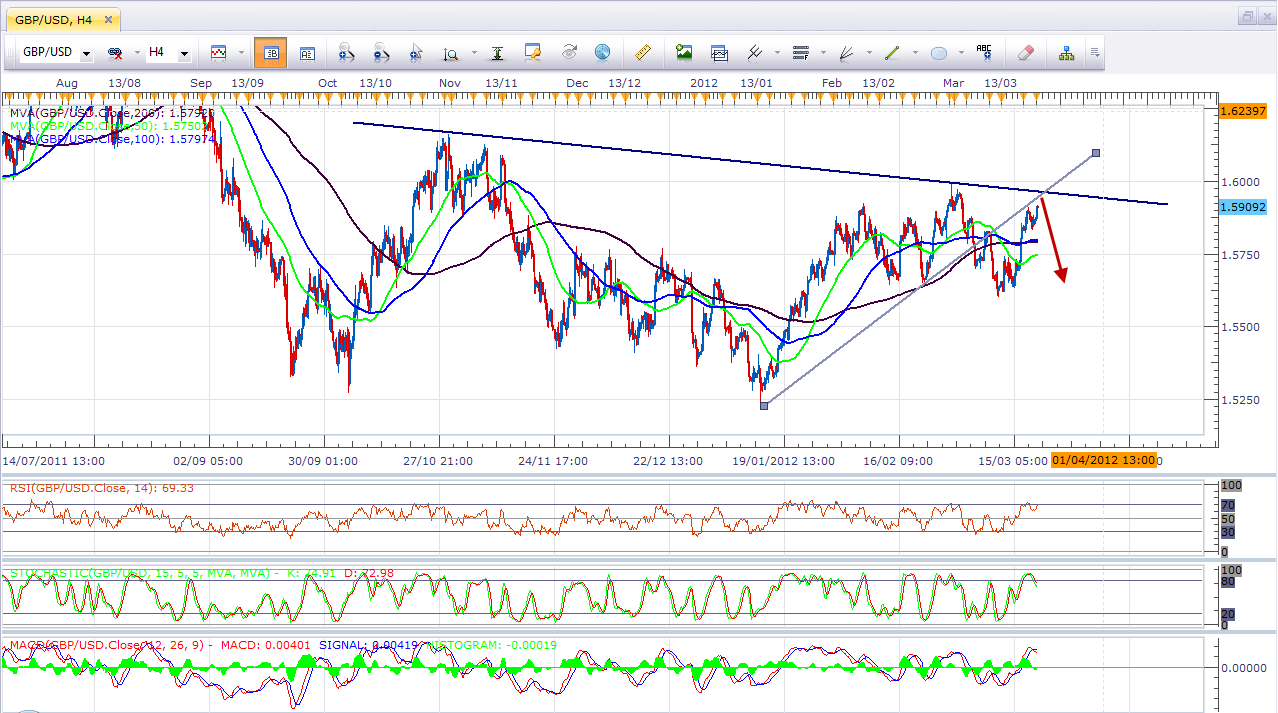Click the toolbar drag grip handle
Viewport: 1278px width, 713px height.
point(11,53)
